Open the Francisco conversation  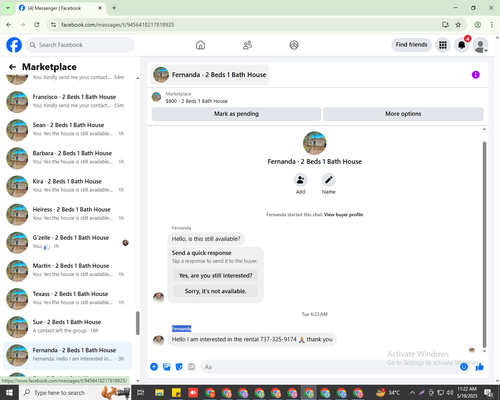[x=67, y=101]
